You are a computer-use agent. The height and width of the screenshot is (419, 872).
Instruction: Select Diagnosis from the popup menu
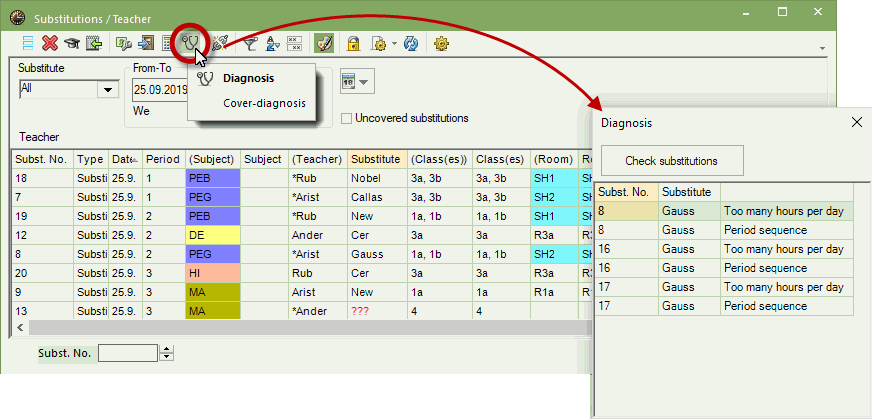tap(248, 78)
